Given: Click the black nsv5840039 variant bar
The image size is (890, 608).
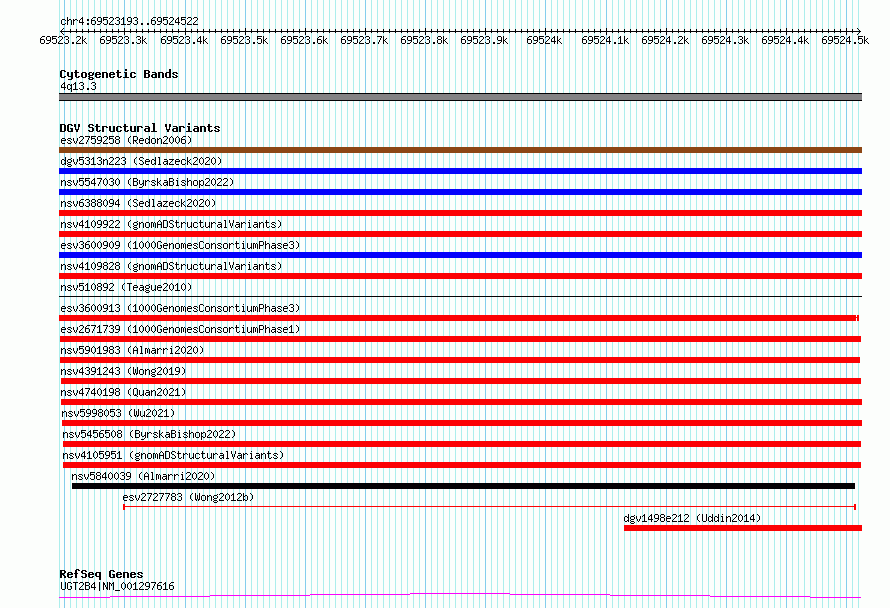Looking at the screenshot, I should pos(463,486).
